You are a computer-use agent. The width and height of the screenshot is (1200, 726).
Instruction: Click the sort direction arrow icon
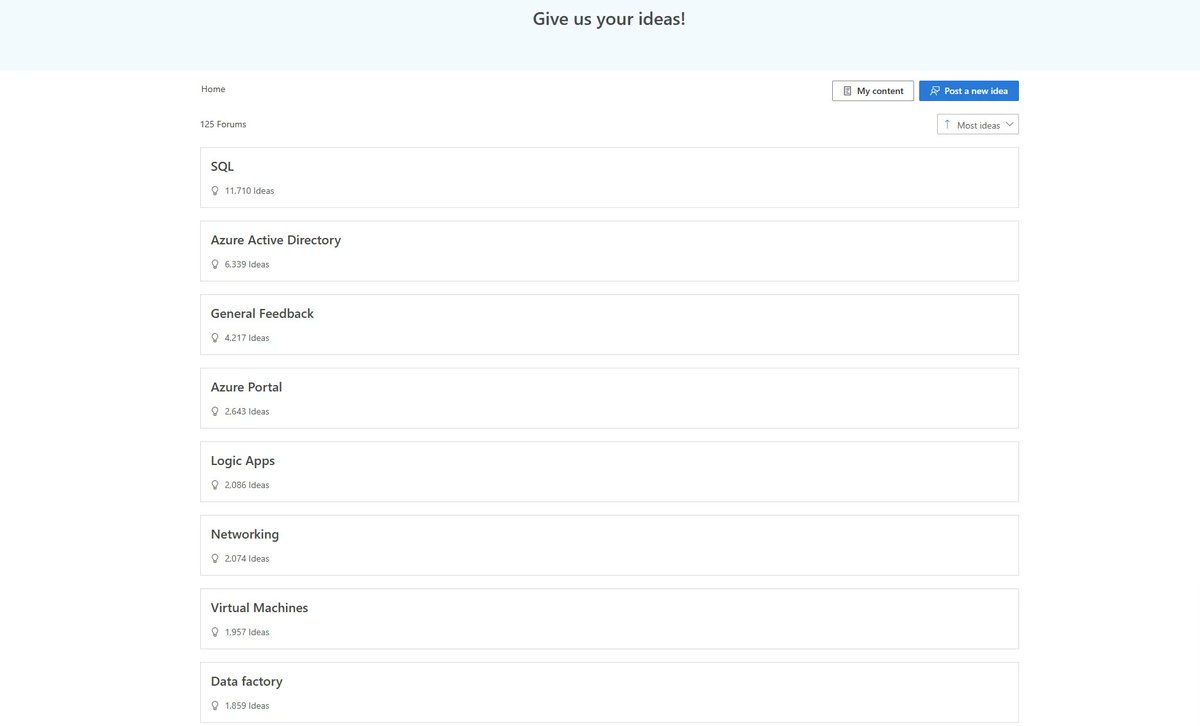tap(947, 125)
